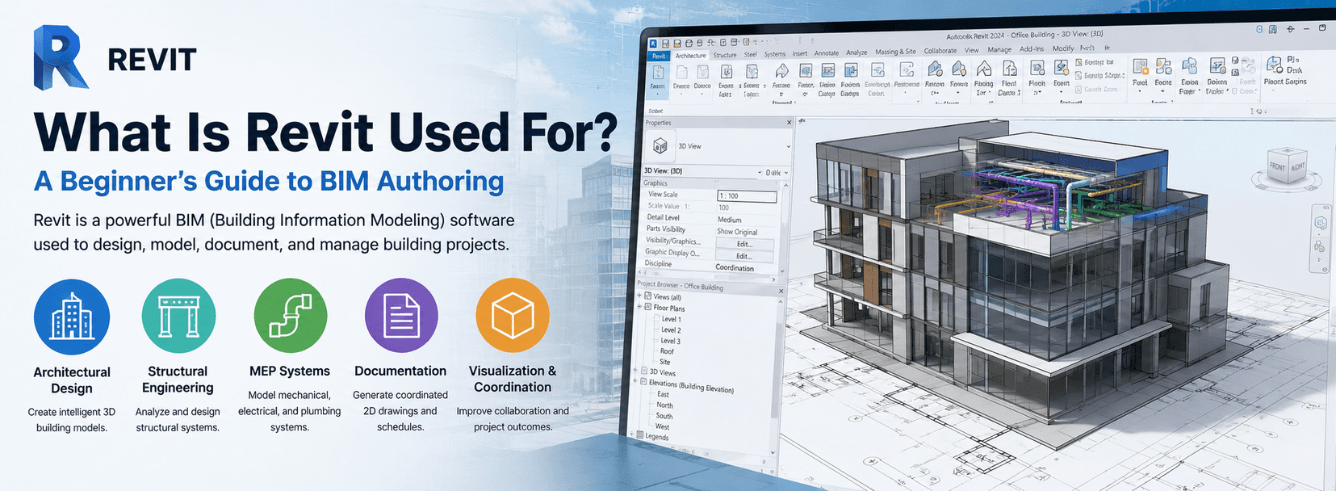The width and height of the screenshot is (1336, 491).
Task: Open the Steel ribbon tab
Action: (751, 55)
